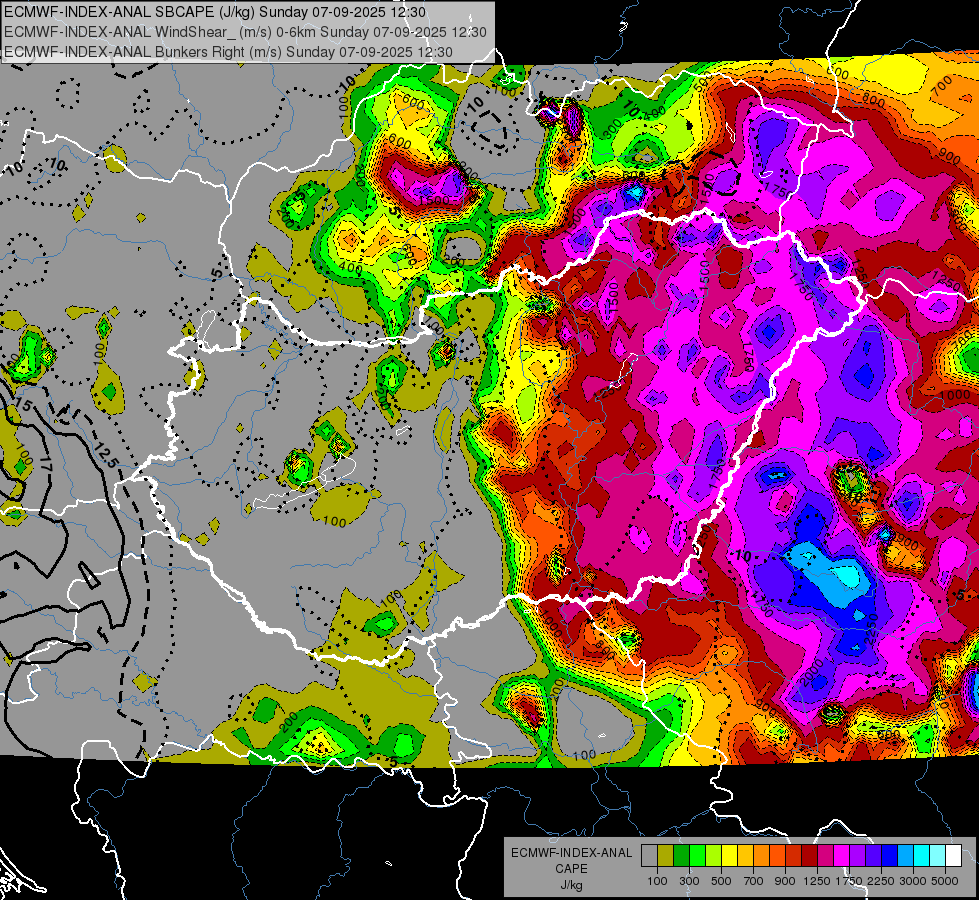Select the pale cyan swatch before 5000

coord(938,856)
